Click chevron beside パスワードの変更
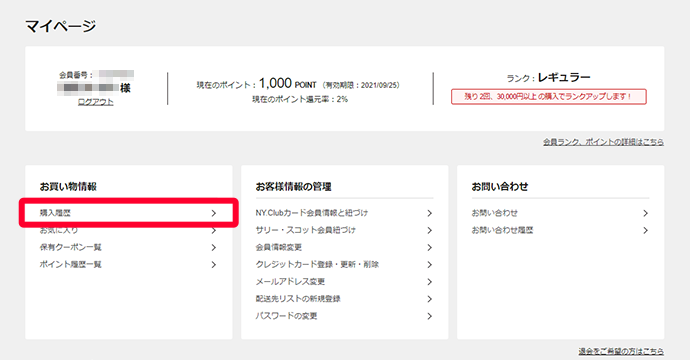The image size is (690, 360). coord(429,316)
